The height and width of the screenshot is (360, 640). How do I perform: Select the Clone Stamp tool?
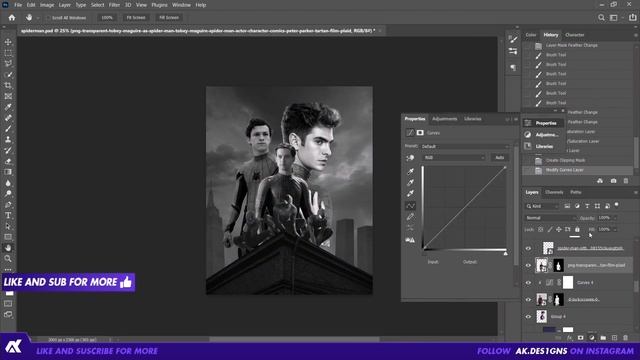(x=8, y=139)
